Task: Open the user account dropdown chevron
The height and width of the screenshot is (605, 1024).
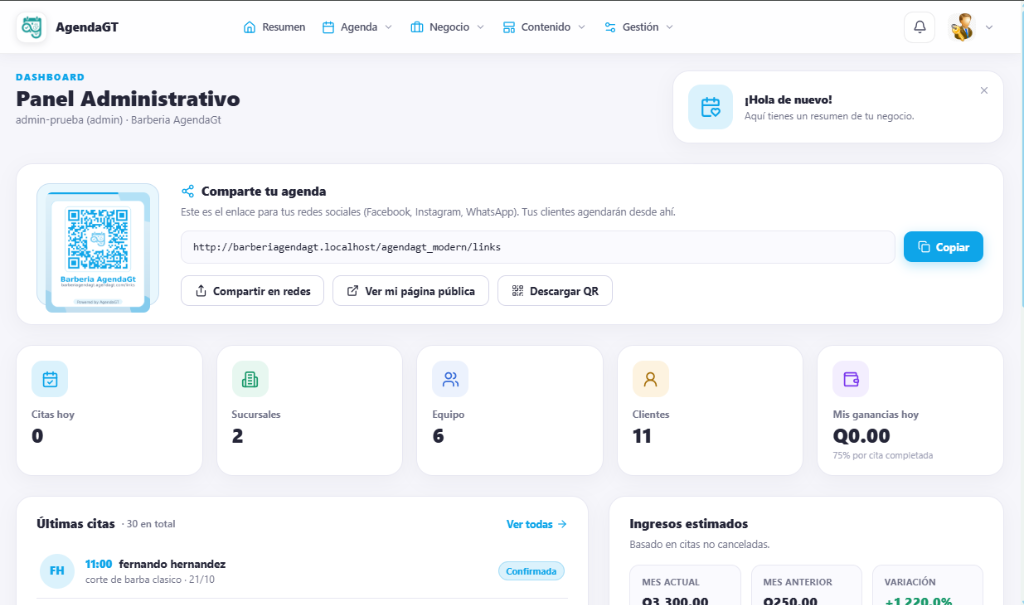Action: tap(989, 27)
